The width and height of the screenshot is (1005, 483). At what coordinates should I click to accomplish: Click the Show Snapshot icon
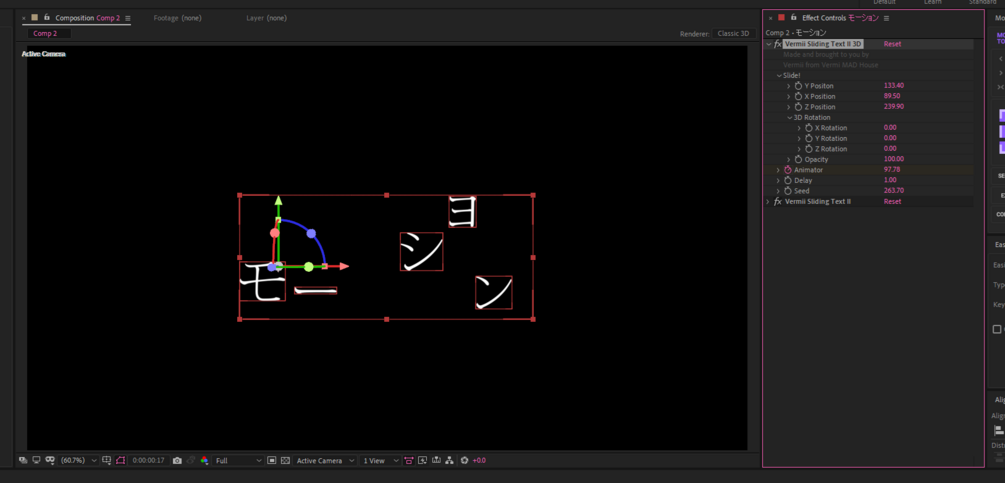[191, 461]
